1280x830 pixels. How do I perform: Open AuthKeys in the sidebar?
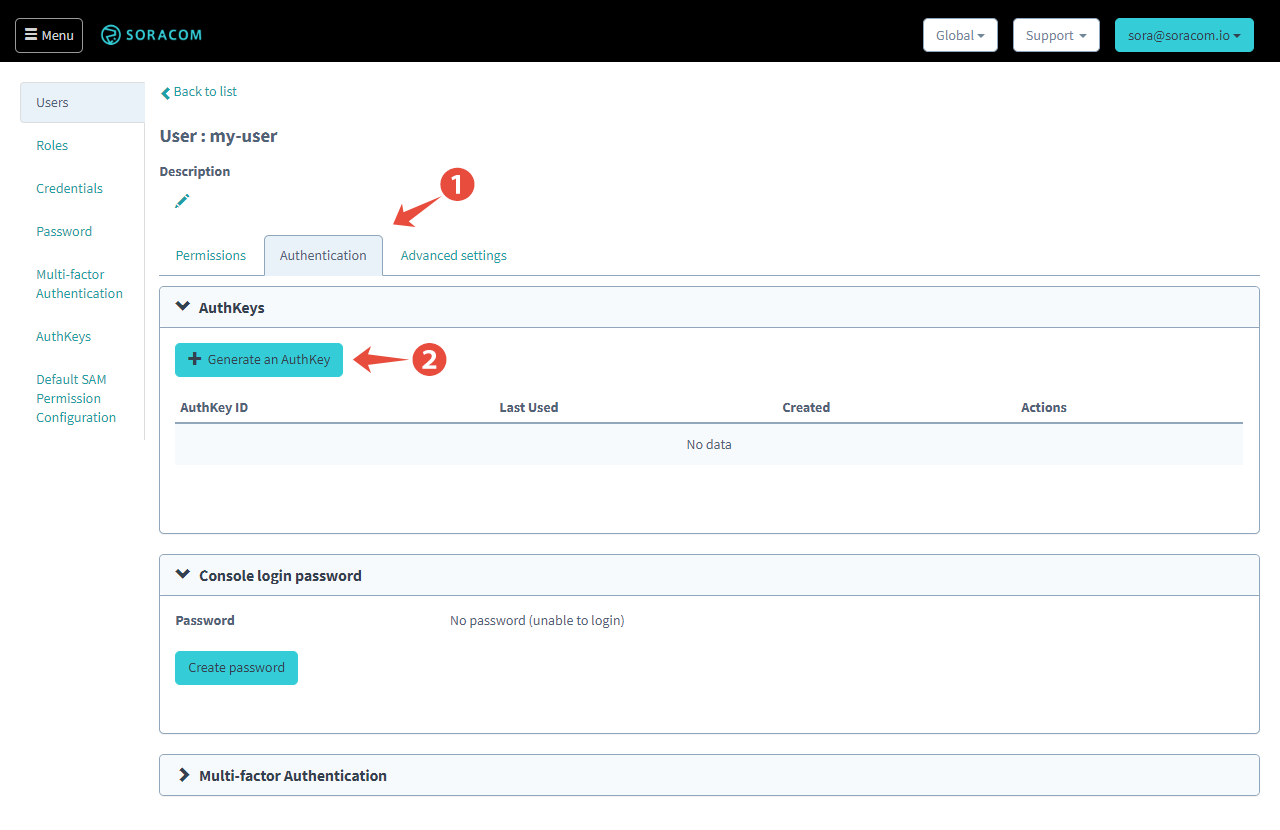[x=63, y=336]
